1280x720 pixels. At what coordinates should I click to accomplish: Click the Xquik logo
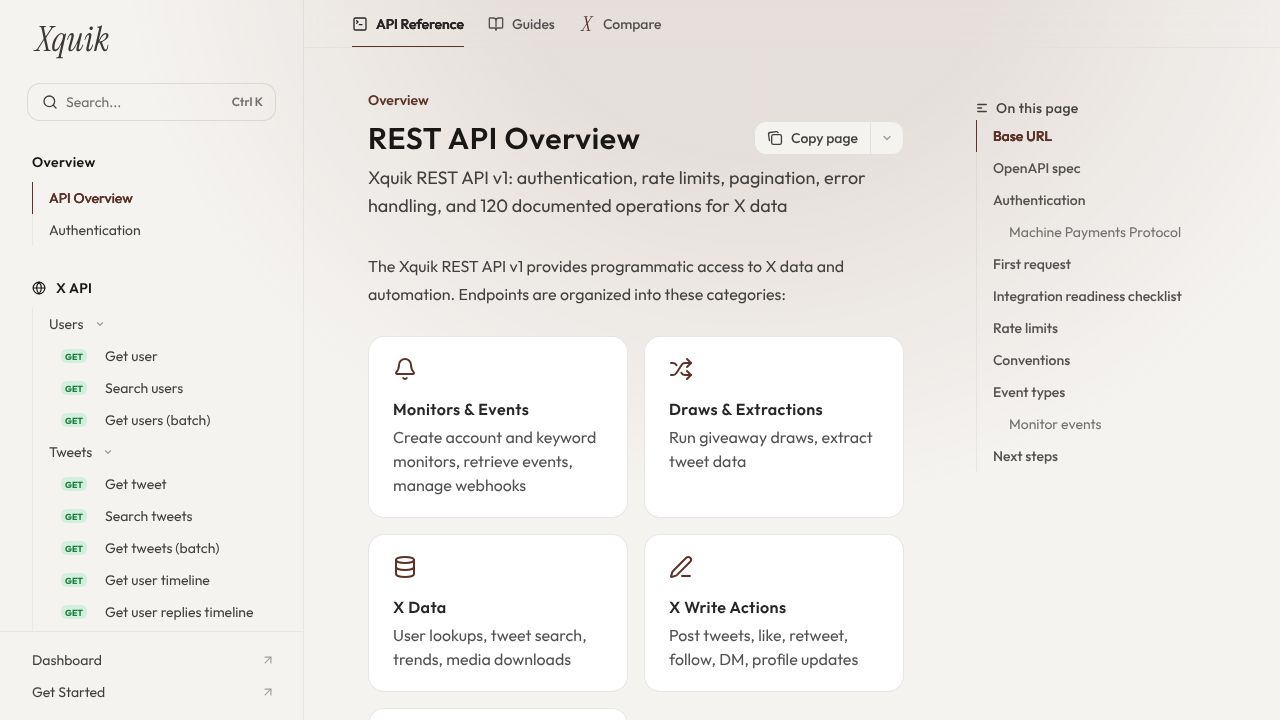point(71,40)
